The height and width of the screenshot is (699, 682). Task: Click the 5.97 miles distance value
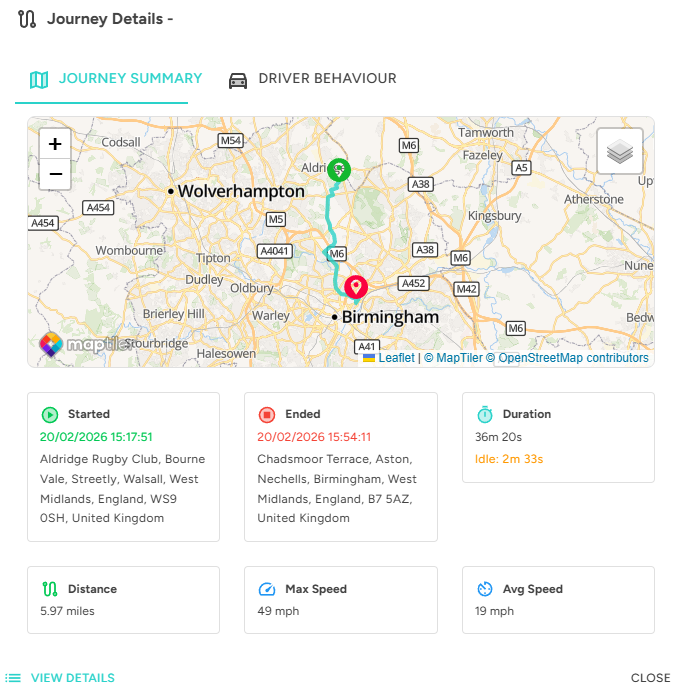(x=67, y=611)
